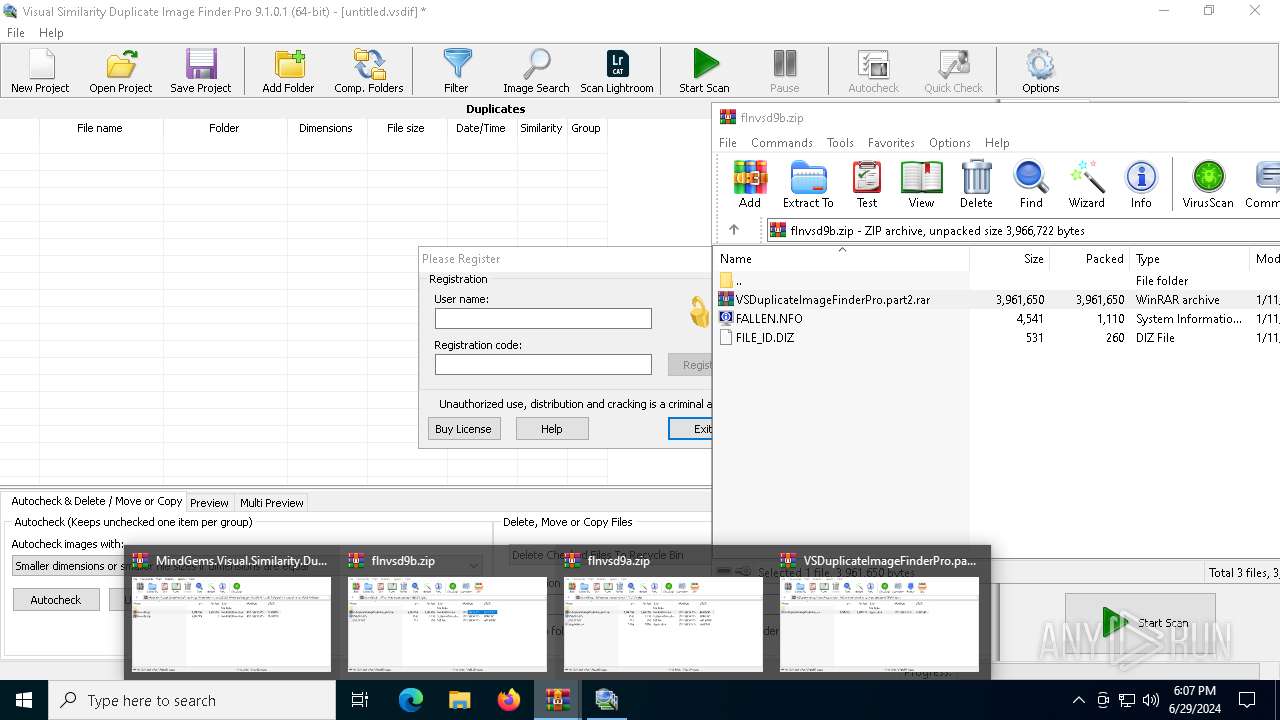Click the WinRAR Find icon

point(1031,185)
